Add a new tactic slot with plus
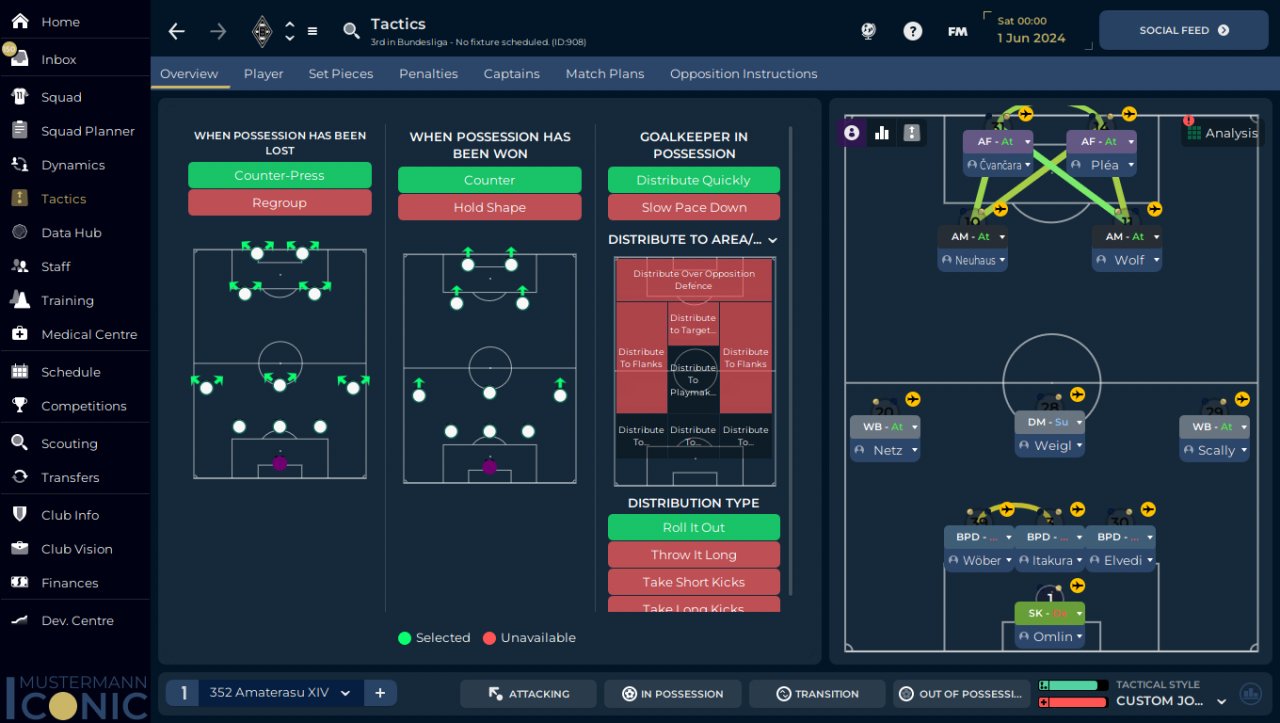1280x723 pixels. [380, 693]
